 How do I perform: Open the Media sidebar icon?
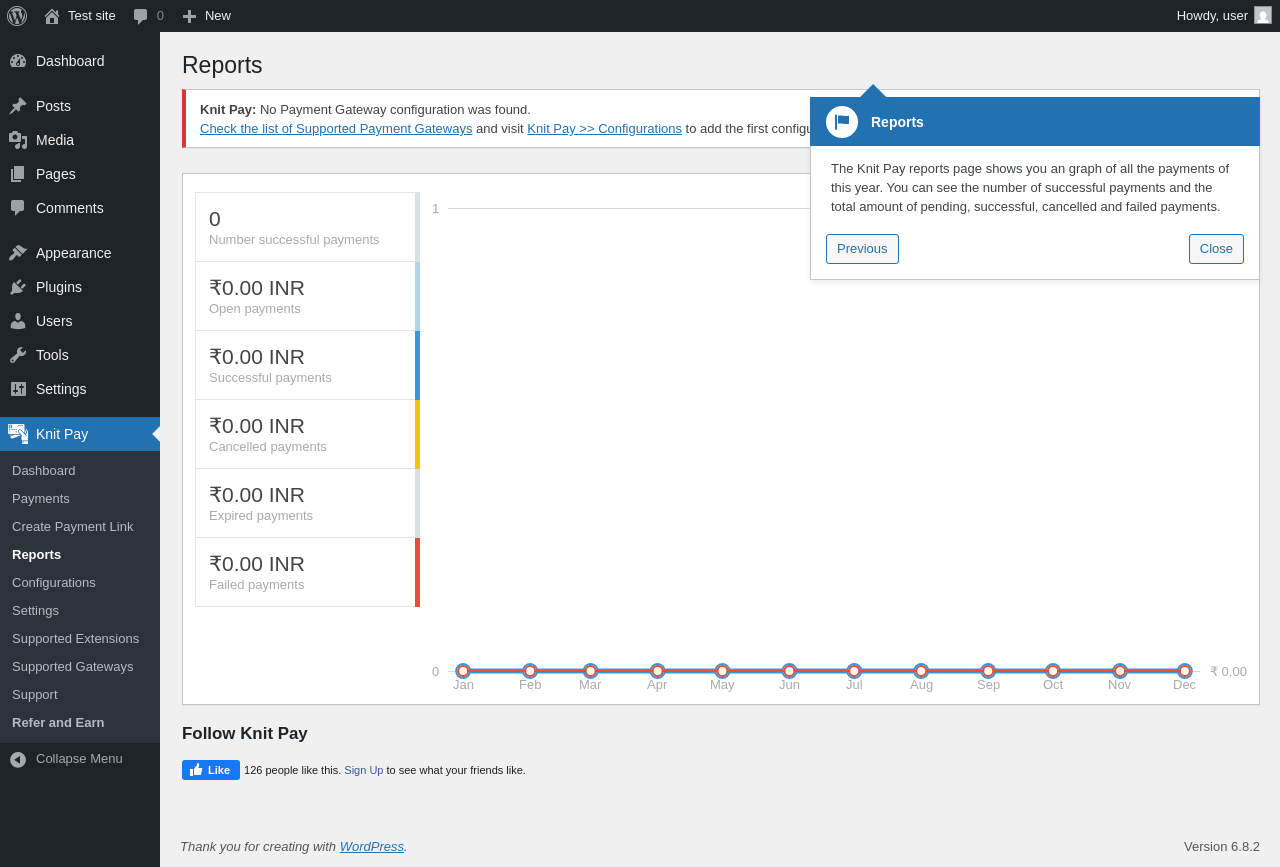18,140
